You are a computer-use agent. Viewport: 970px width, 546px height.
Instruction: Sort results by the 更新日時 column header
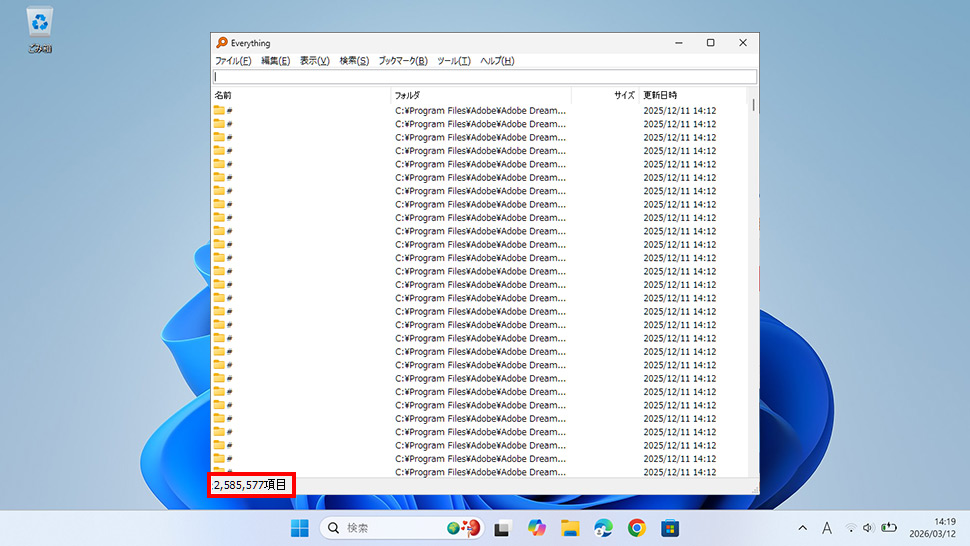690,95
